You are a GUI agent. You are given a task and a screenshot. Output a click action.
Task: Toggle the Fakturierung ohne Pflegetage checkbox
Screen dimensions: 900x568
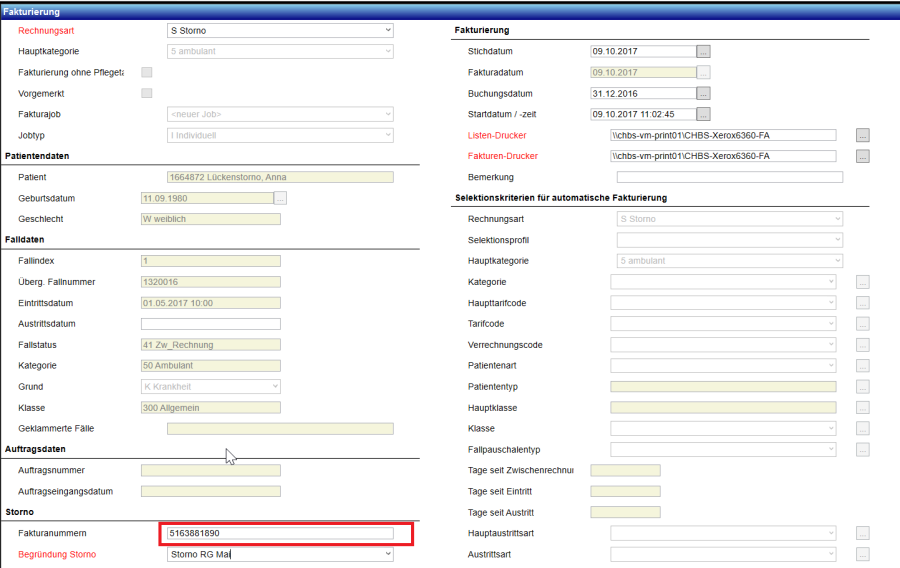(147, 72)
